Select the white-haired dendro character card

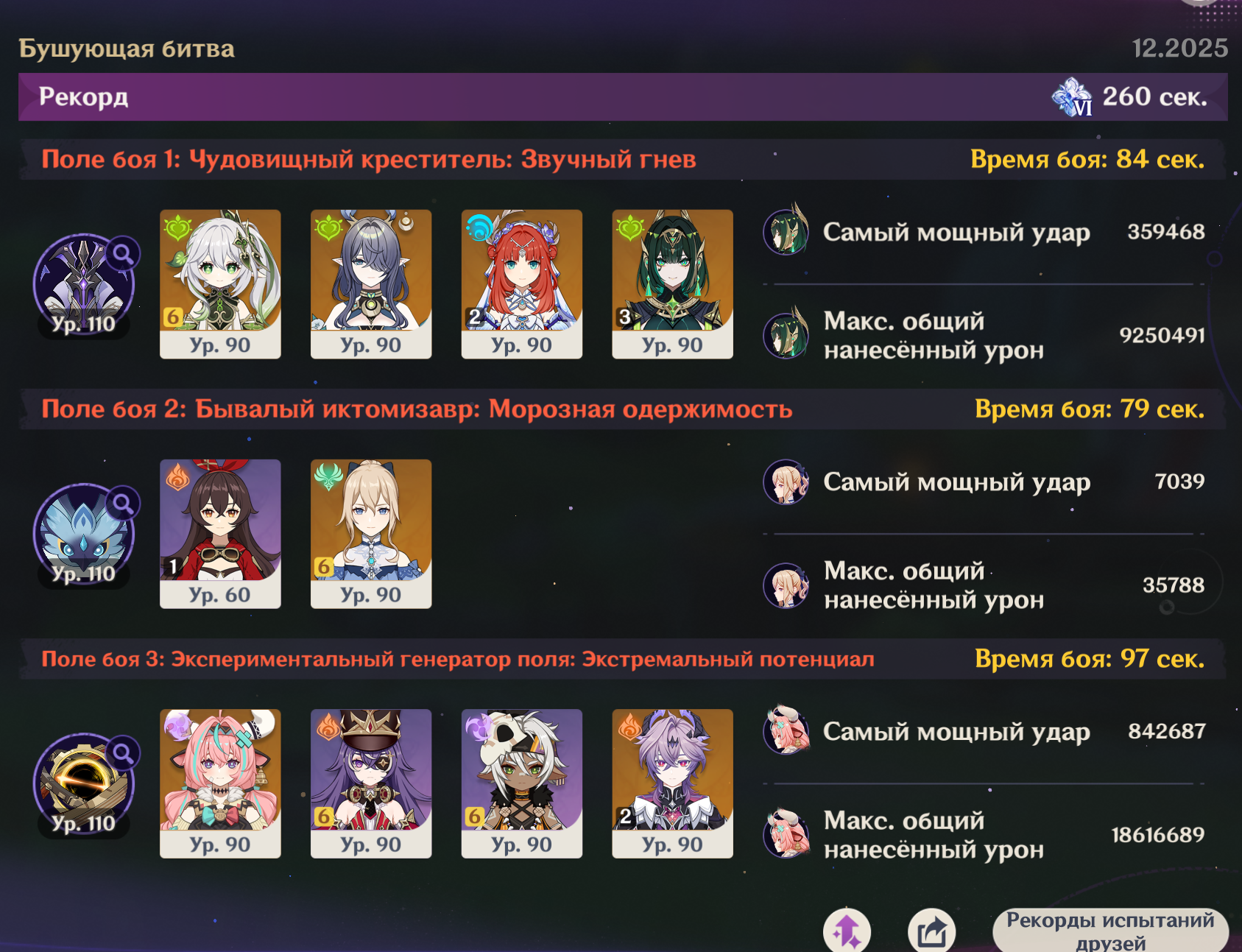(220, 284)
